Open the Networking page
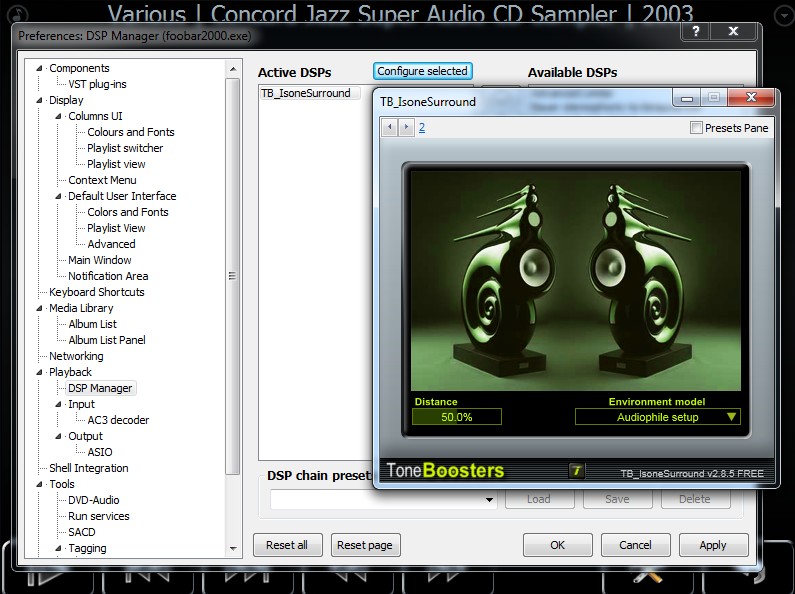This screenshot has width=795, height=594. pos(76,356)
